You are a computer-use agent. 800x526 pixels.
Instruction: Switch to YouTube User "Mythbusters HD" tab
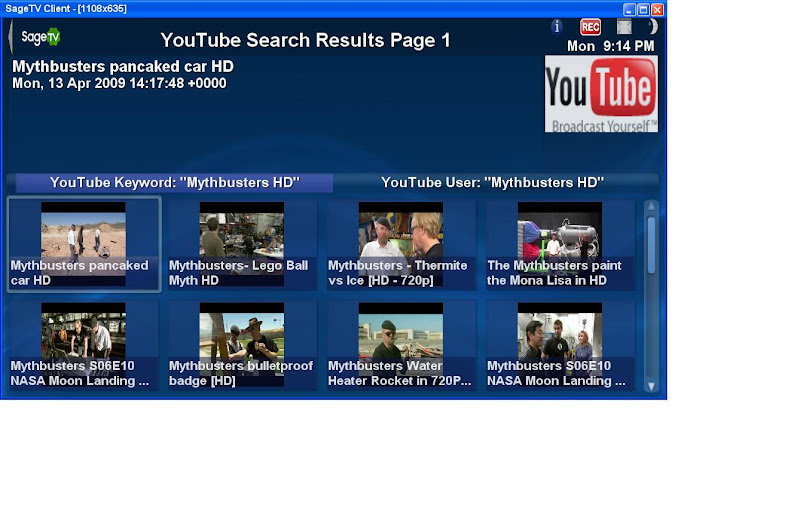click(492, 183)
